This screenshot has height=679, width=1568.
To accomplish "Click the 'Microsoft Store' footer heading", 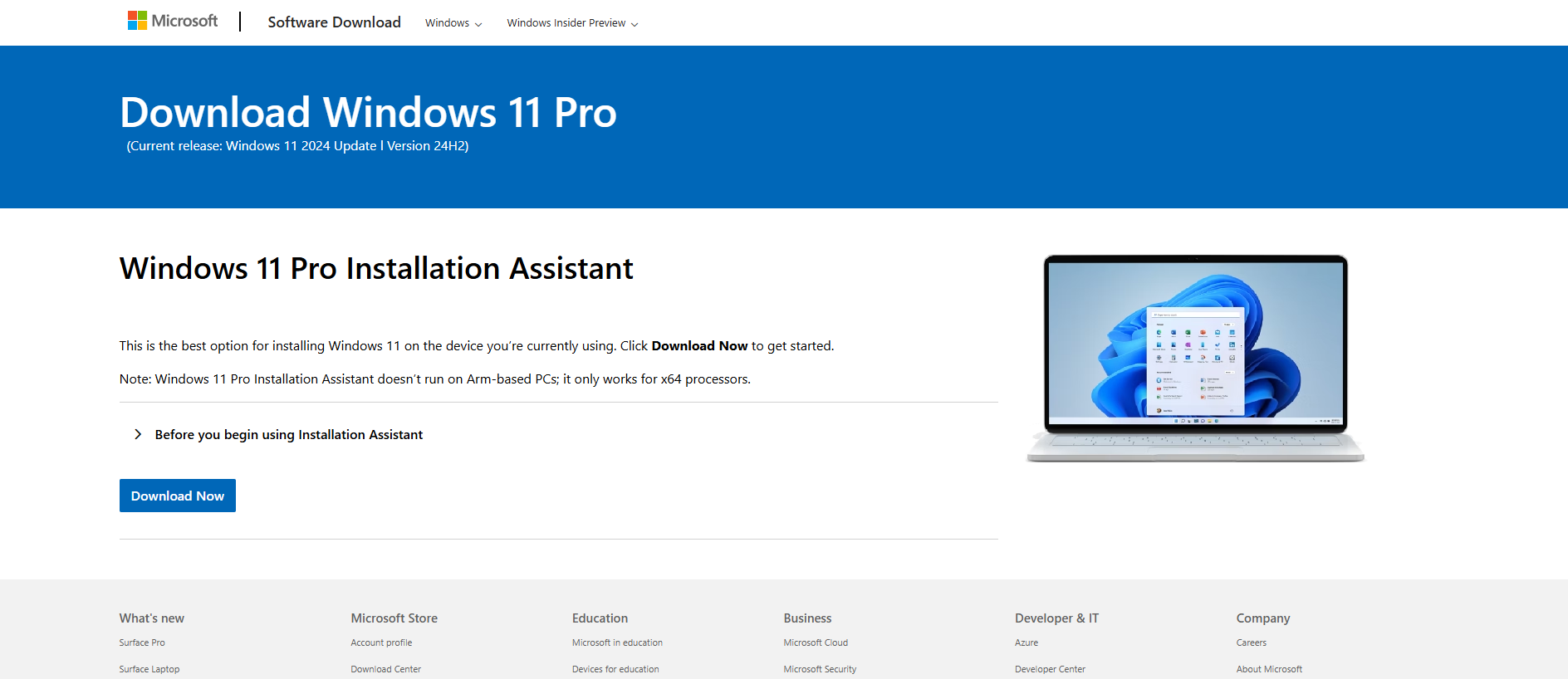I will click(394, 618).
